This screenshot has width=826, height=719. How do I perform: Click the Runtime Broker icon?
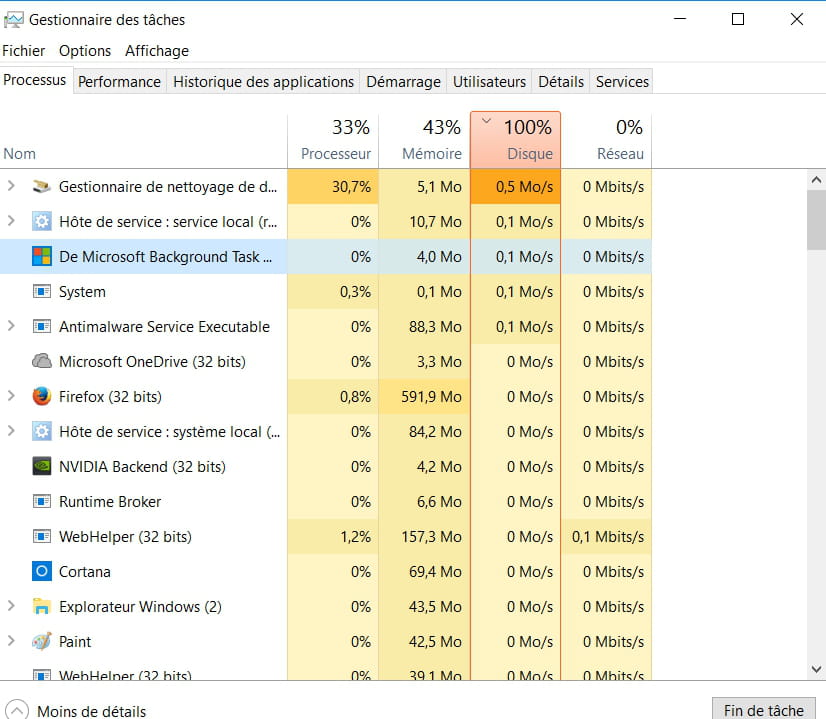pyautogui.click(x=42, y=501)
